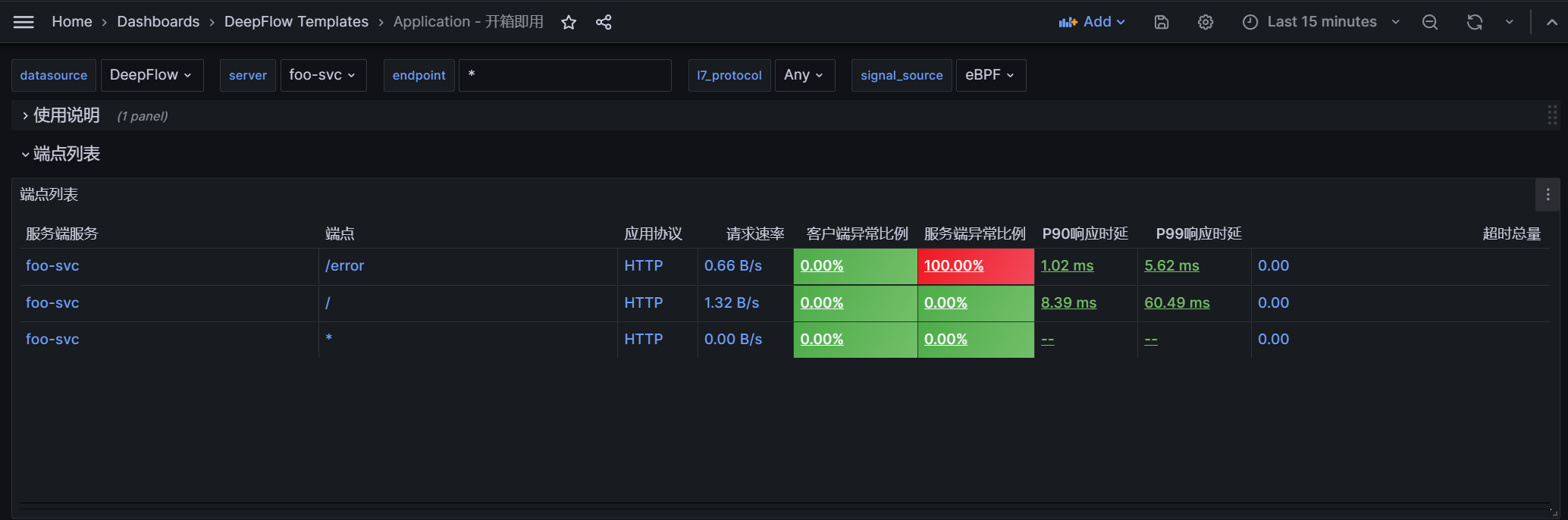Screen dimensions: 1568x520
Task: Open Last 15 minutes time picker
Action: point(1321,22)
